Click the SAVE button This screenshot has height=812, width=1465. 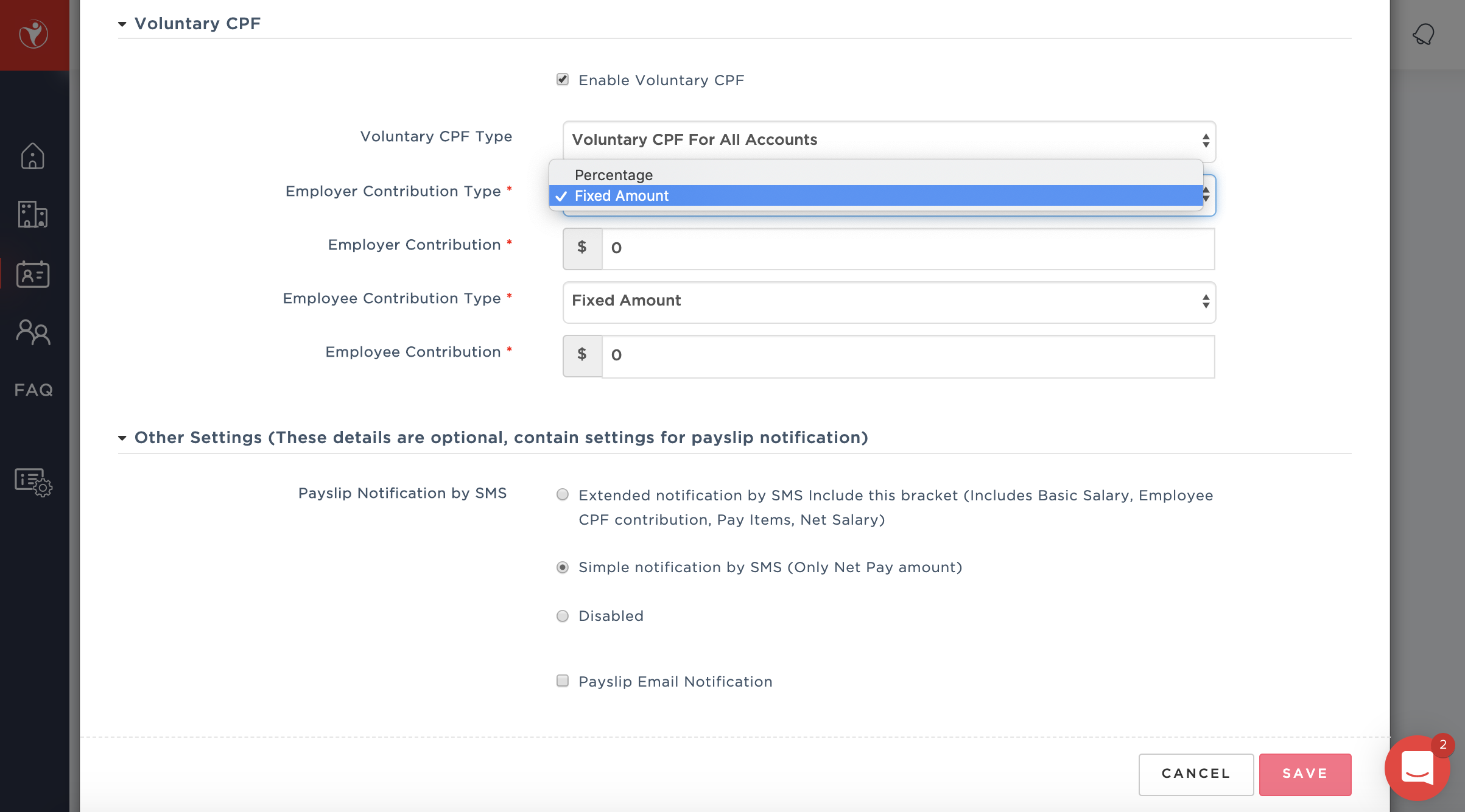coord(1305,774)
